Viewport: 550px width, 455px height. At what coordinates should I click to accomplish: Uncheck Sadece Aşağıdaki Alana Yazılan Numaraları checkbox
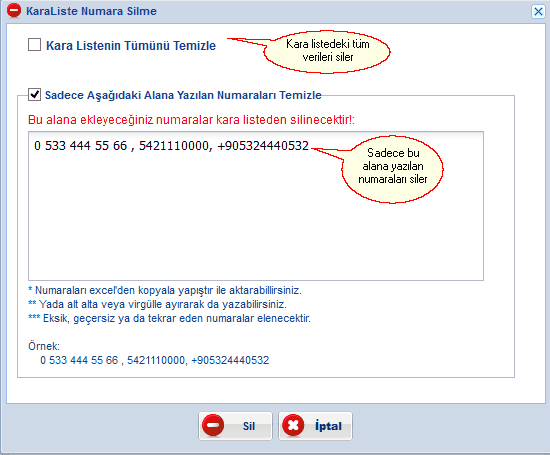pyautogui.click(x=34, y=94)
